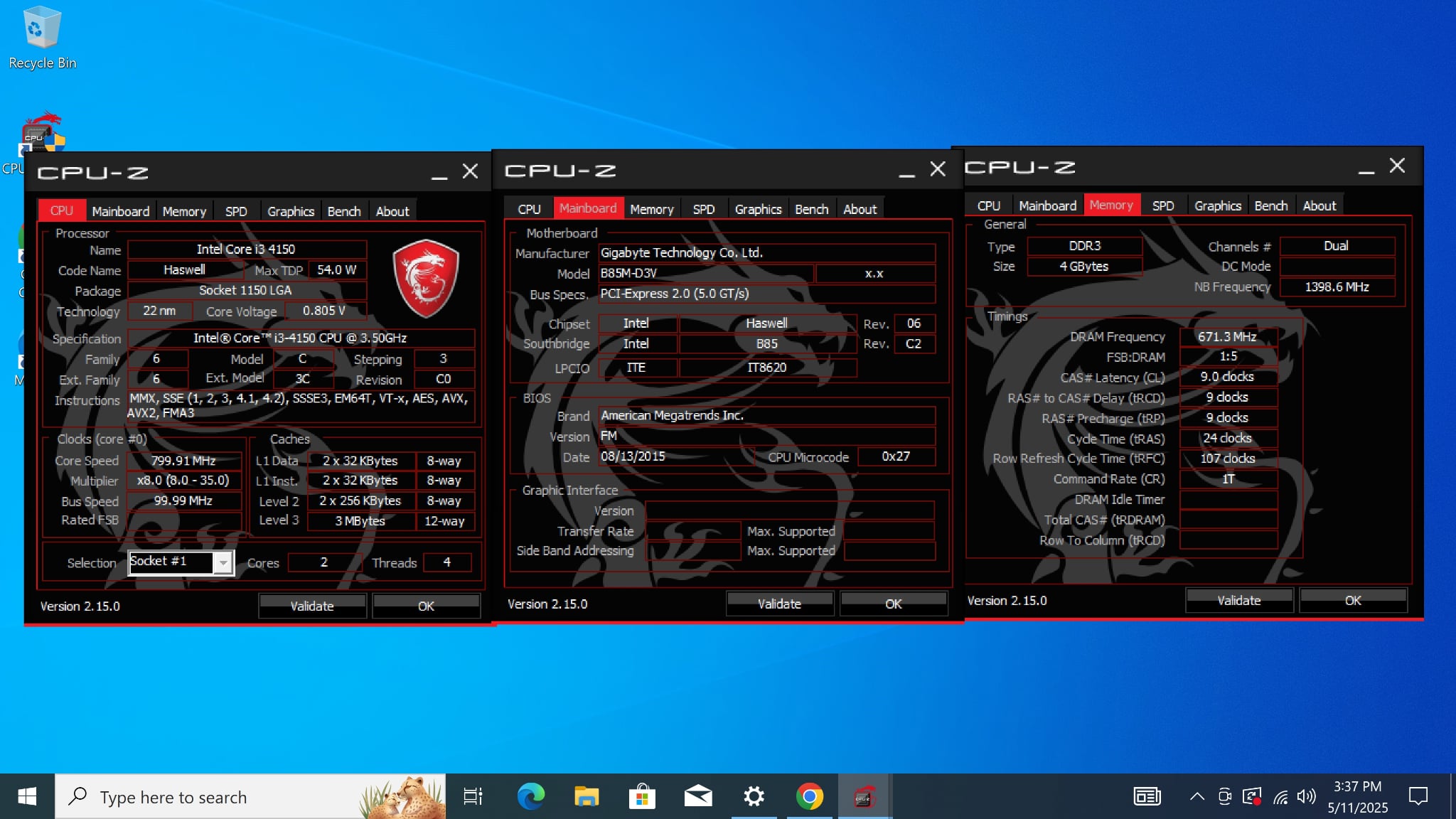Click Validate in the Memory window

tap(1239, 600)
